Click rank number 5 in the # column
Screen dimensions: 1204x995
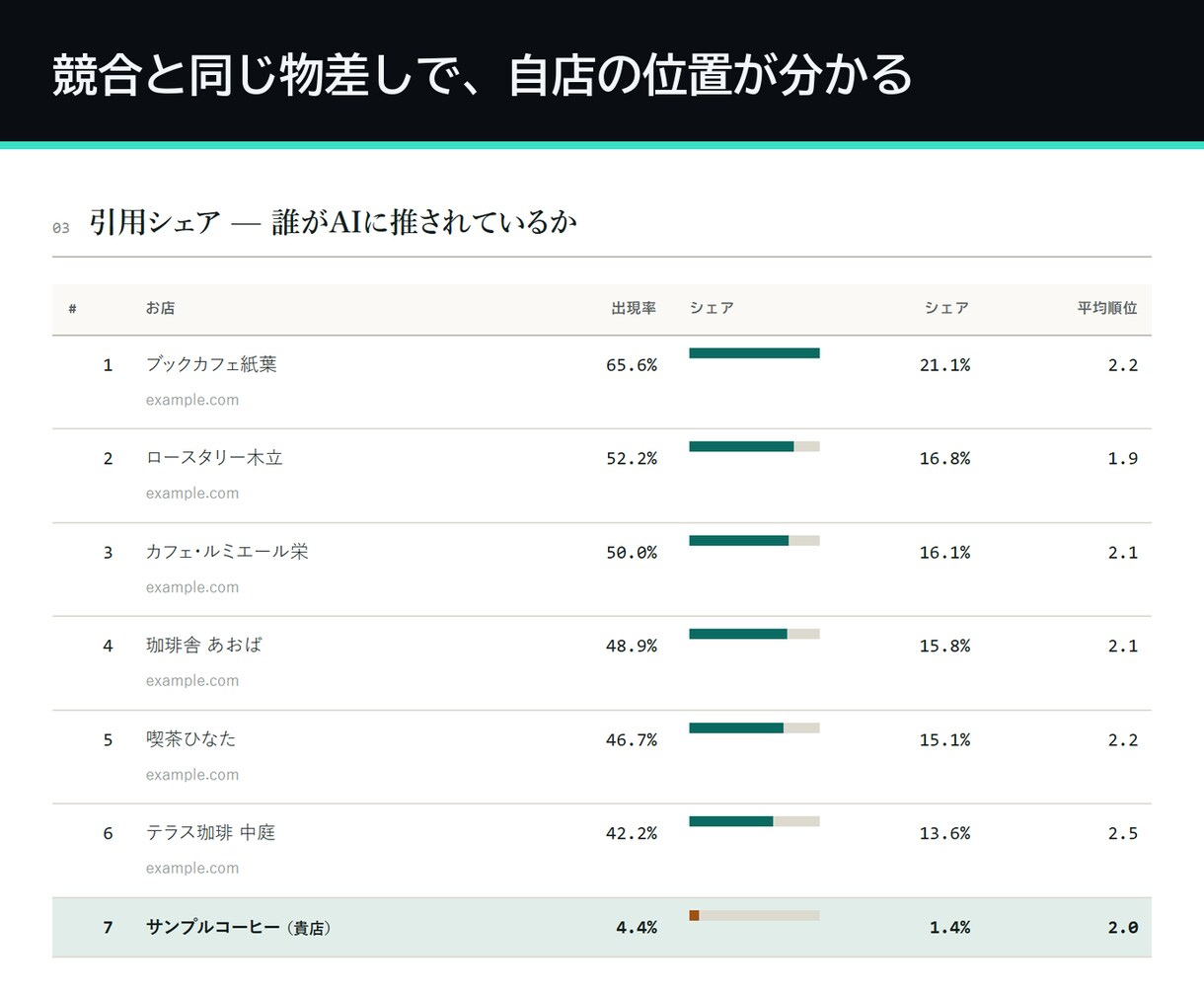point(108,740)
